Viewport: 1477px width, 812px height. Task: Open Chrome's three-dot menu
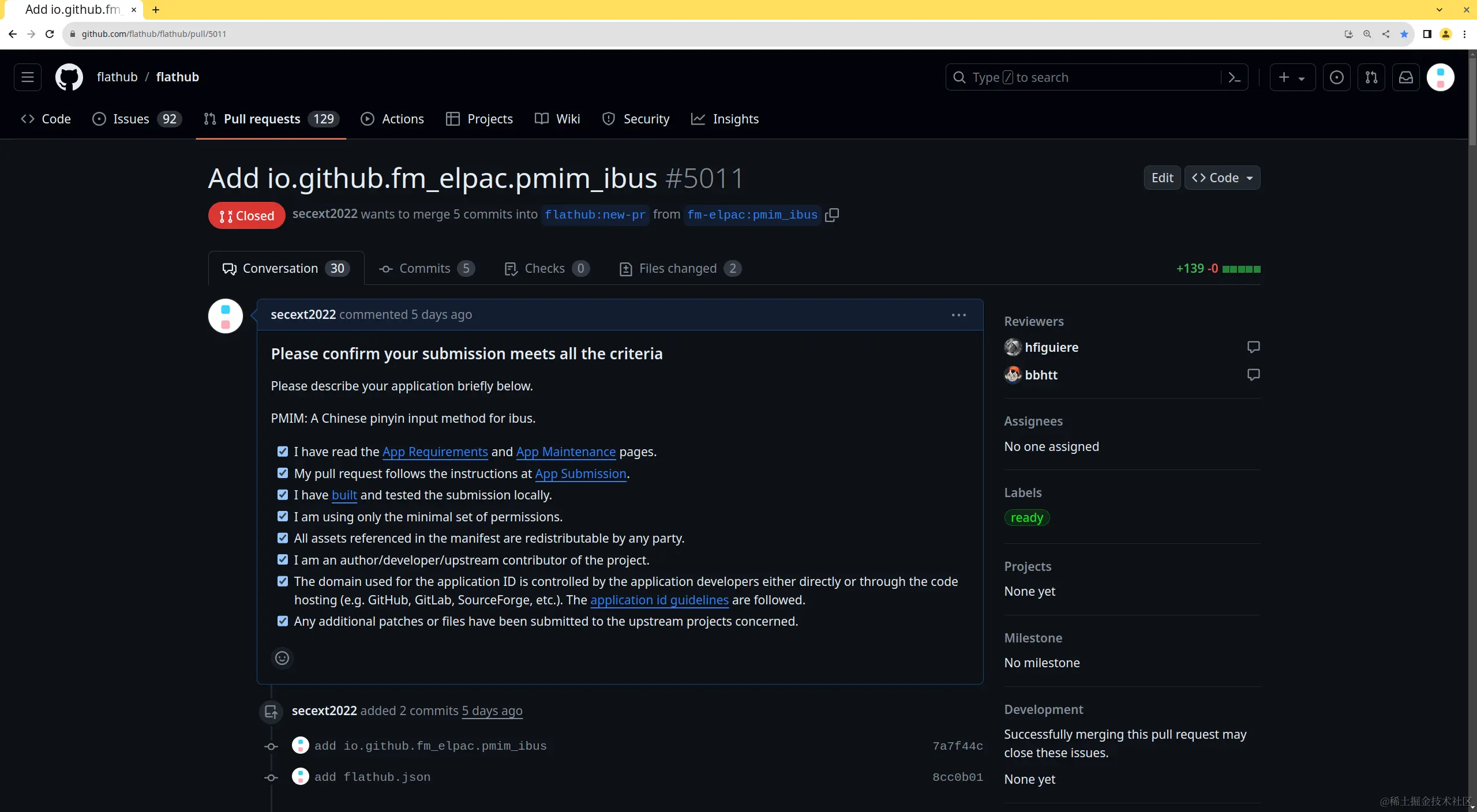pyautogui.click(x=1464, y=34)
